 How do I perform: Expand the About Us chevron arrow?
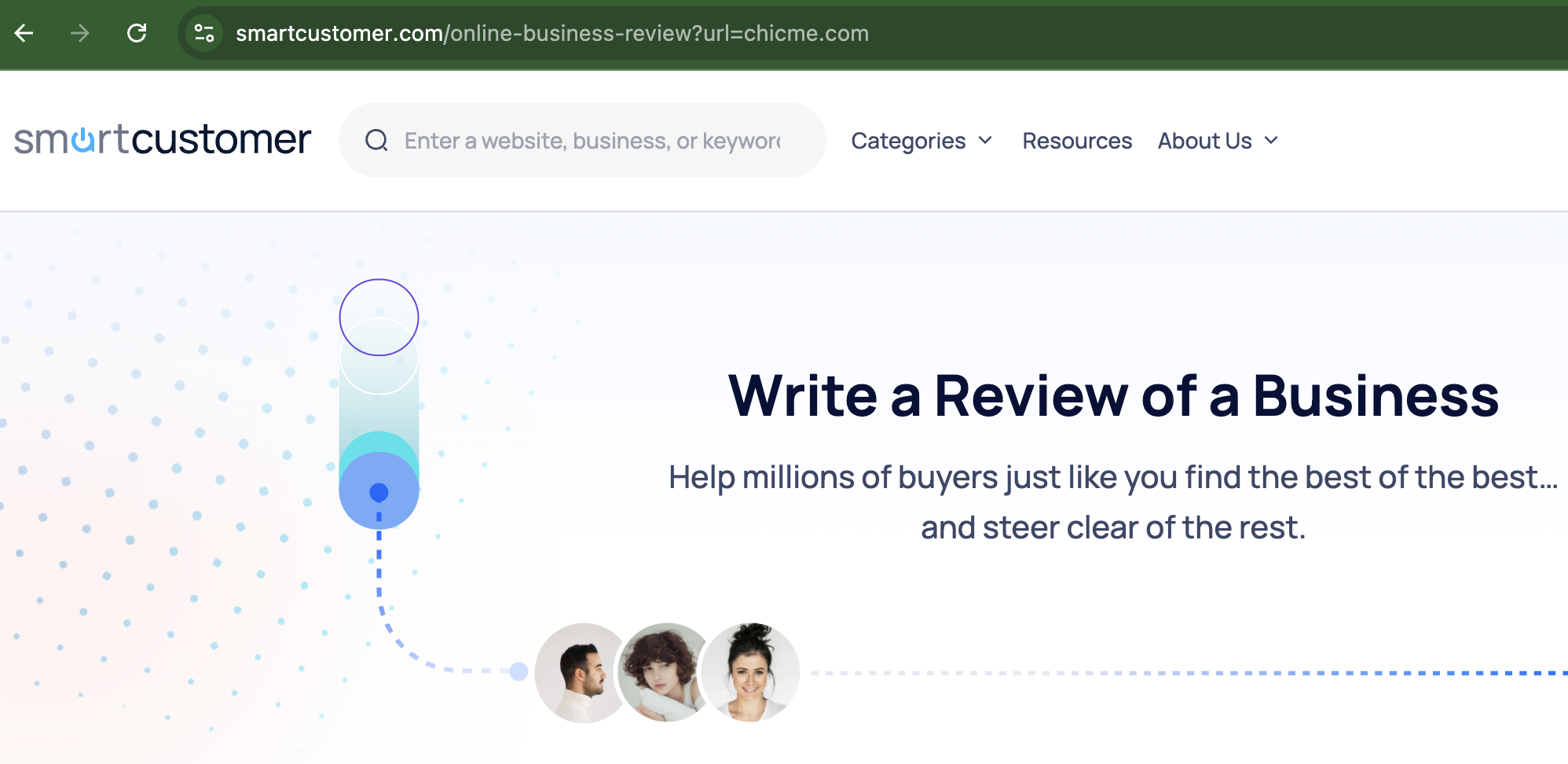(1271, 141)
